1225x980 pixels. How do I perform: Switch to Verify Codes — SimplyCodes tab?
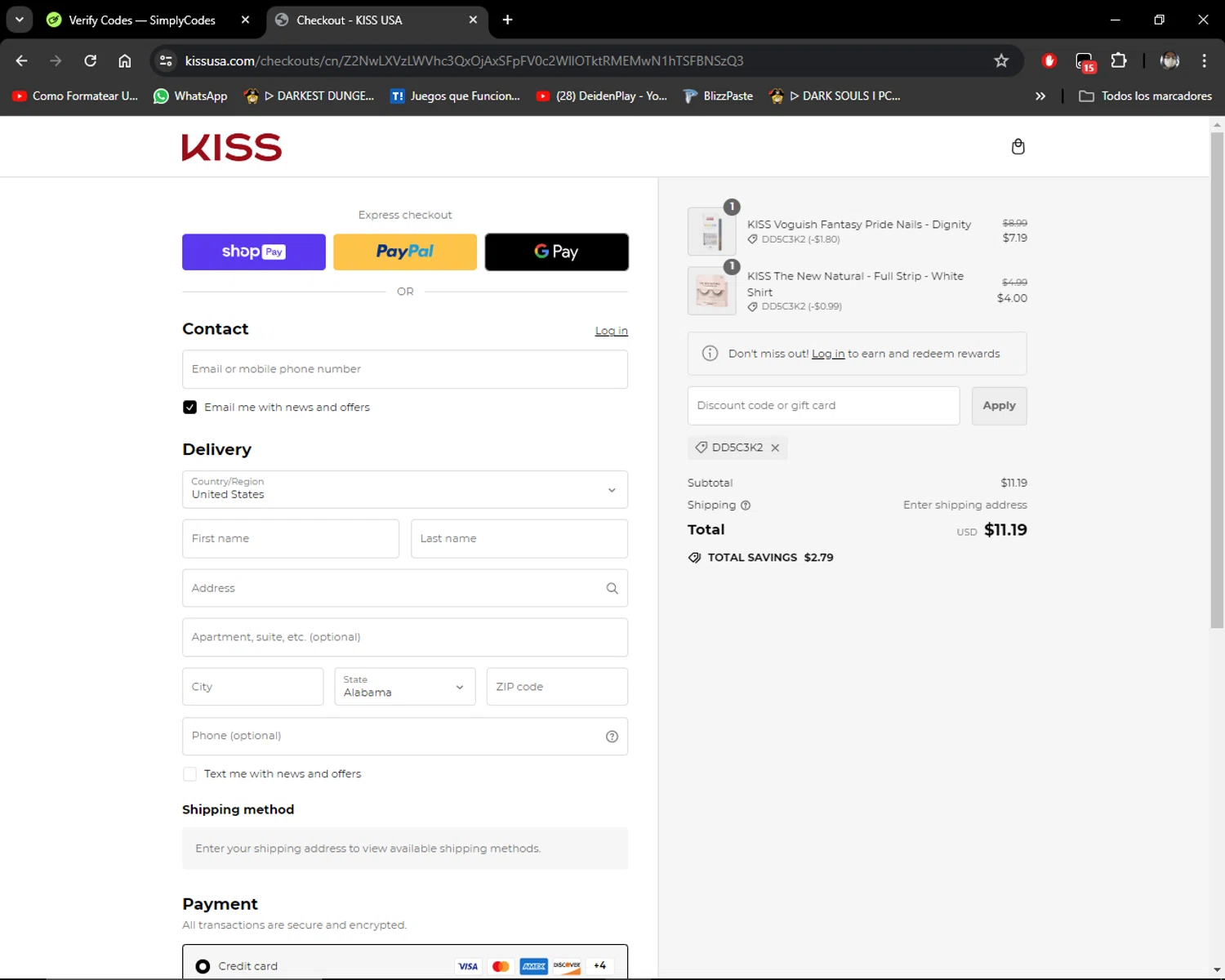click(x=142, y=20)
